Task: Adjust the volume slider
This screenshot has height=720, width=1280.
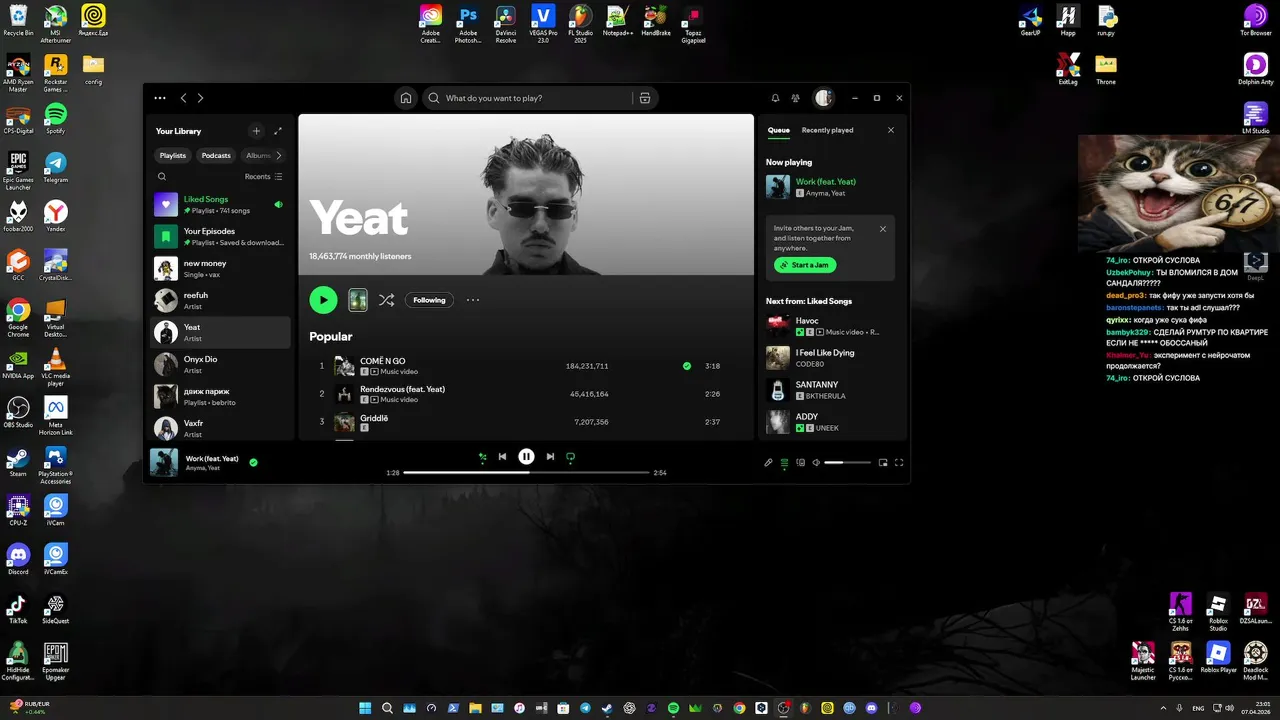Action: tap(848, 463)
